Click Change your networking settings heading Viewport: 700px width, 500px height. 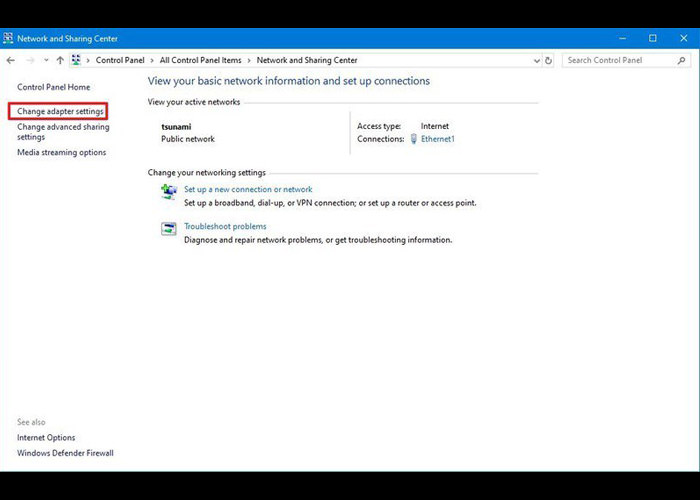(x=207, y=173)
